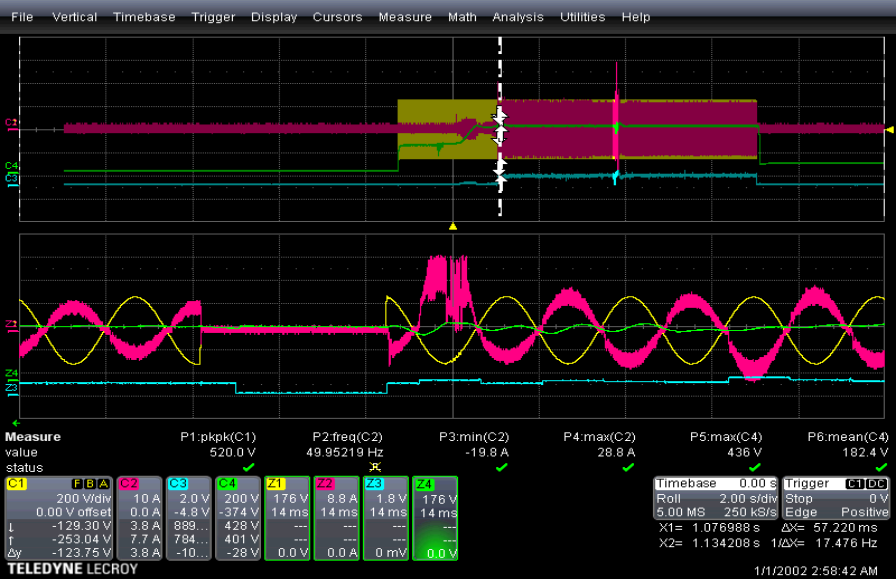Open the Timebase menu
896x579 pixels.
tap(144, 17)
